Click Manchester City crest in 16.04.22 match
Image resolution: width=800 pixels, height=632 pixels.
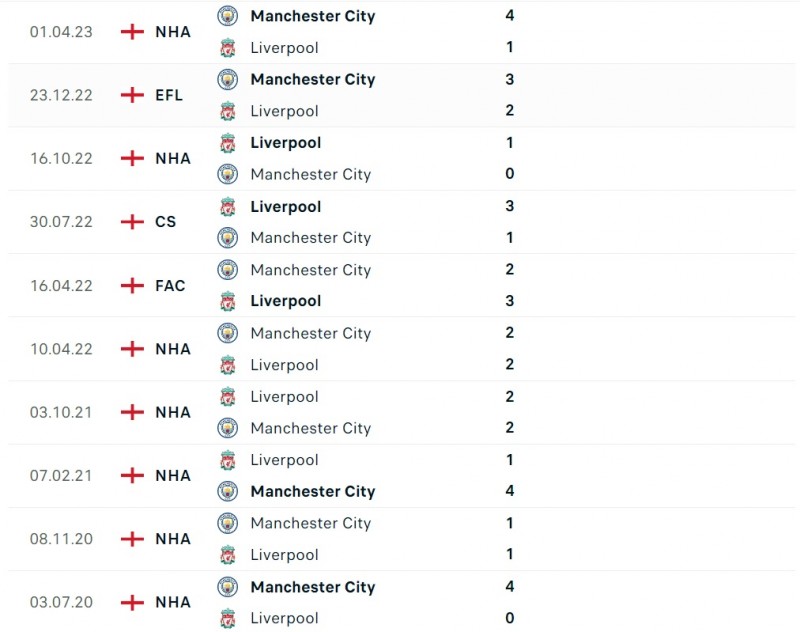click(x=228, y=270)
